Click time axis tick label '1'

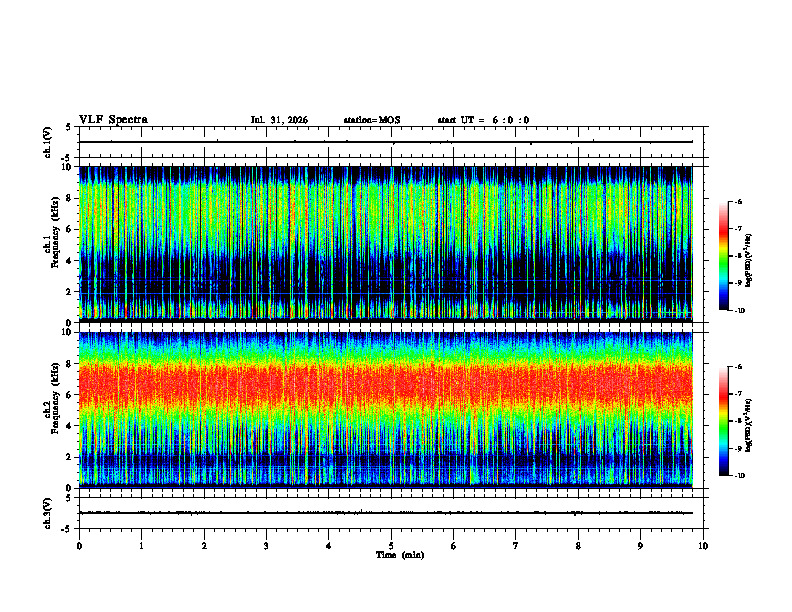[x=141, y=546]
